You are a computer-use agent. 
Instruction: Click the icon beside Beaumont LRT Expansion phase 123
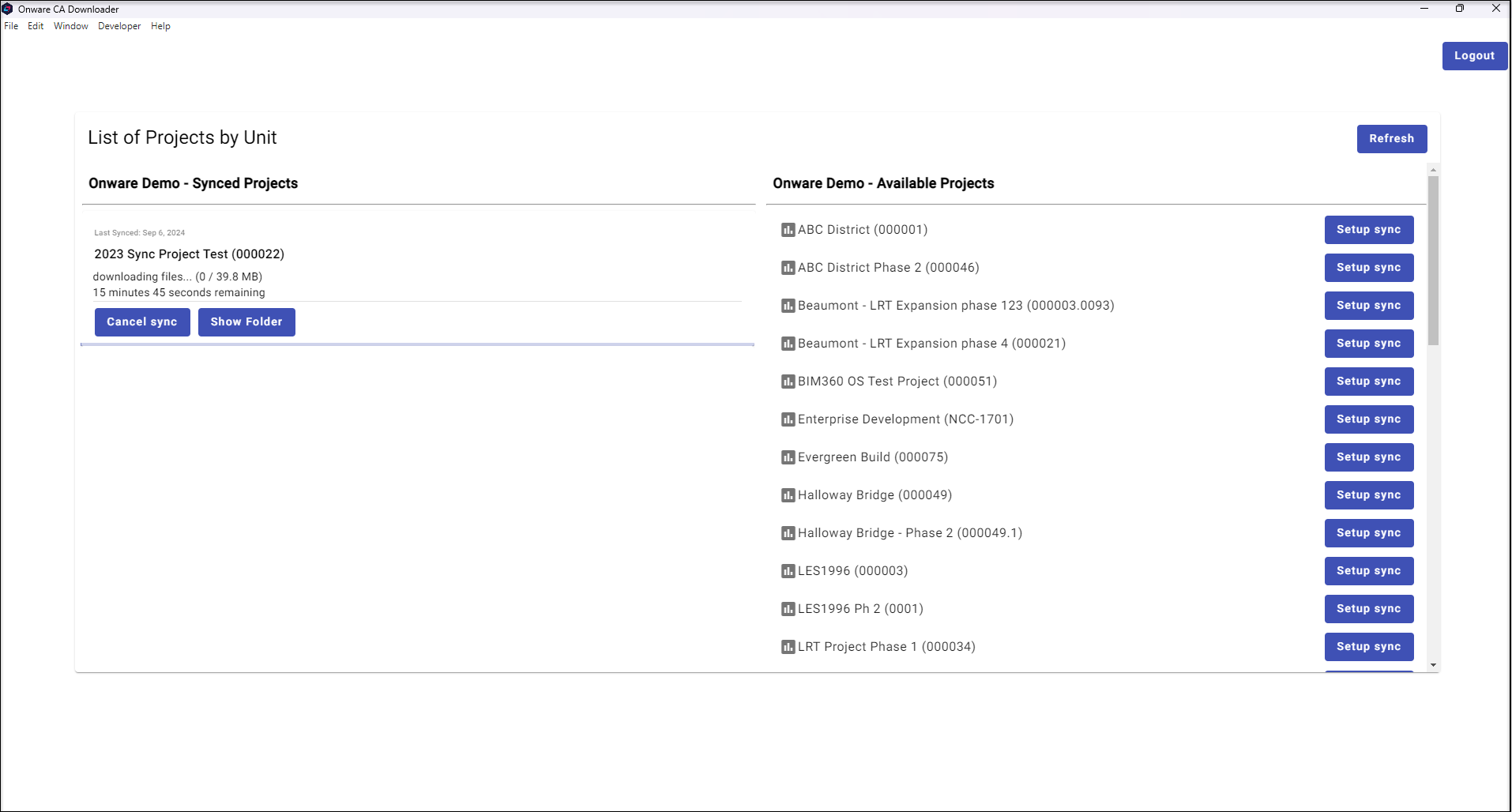pyautogui.click(x=788, y=306)
